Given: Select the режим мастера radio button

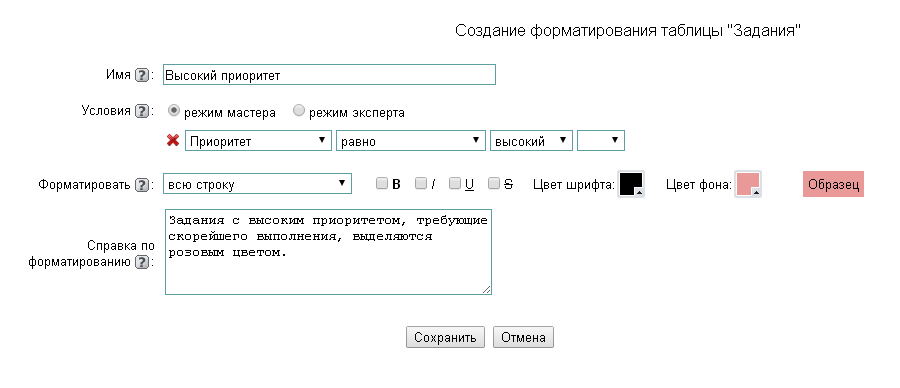Looking at the screenshot, I should tap(174, 111).
